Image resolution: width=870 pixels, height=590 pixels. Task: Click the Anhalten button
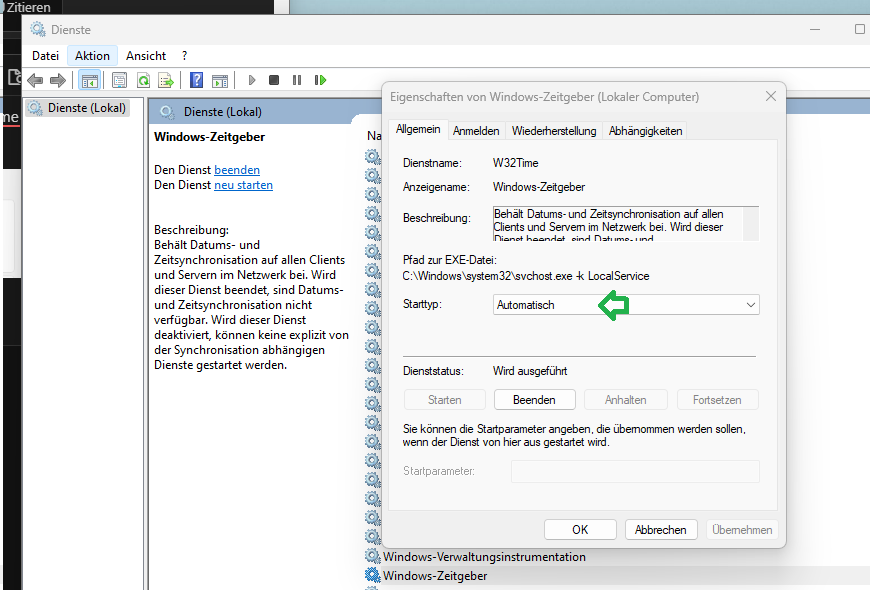(625, 400)
